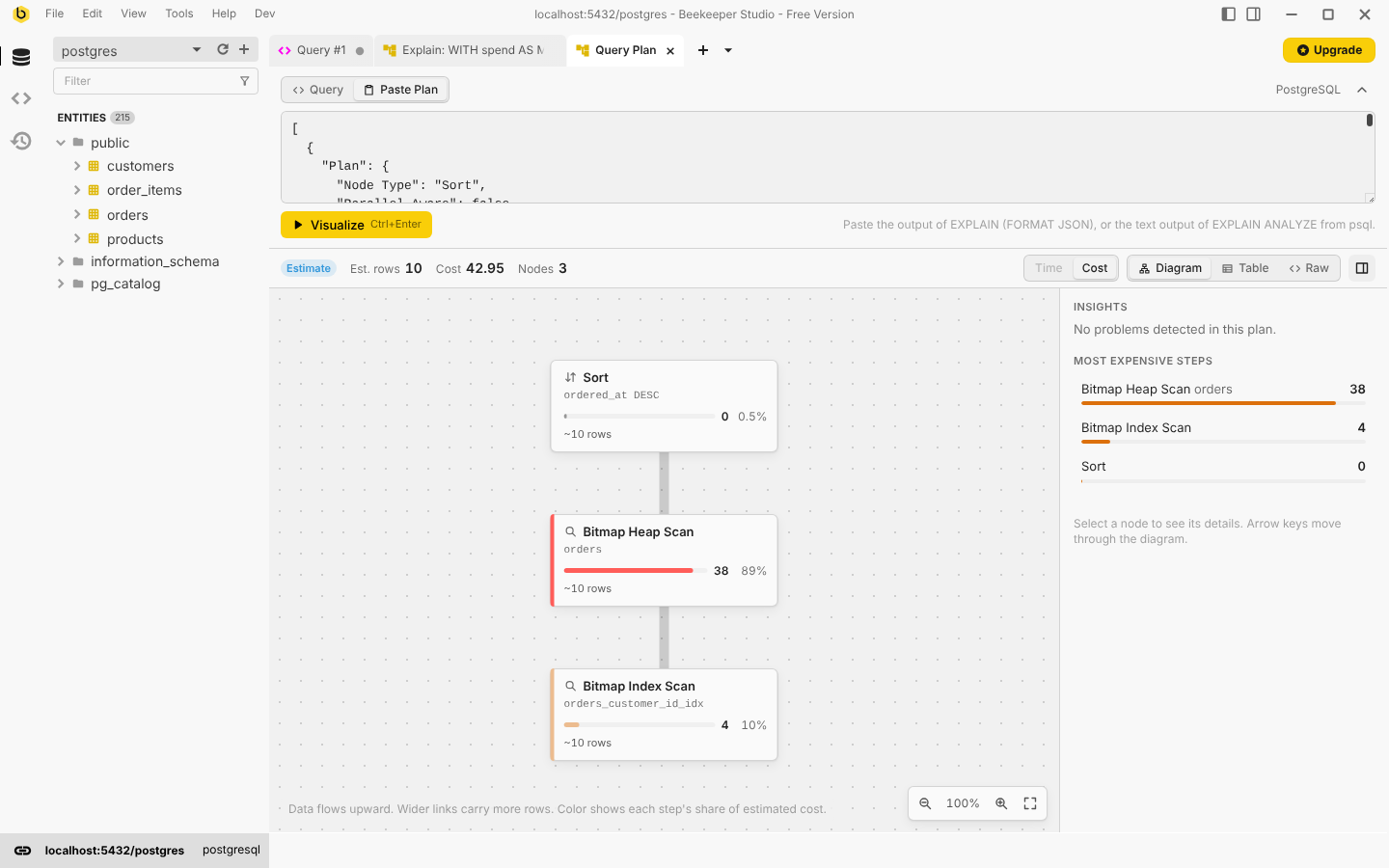Open a new tab with plus button
The image size is (1389, 868).
coord(703,50)
